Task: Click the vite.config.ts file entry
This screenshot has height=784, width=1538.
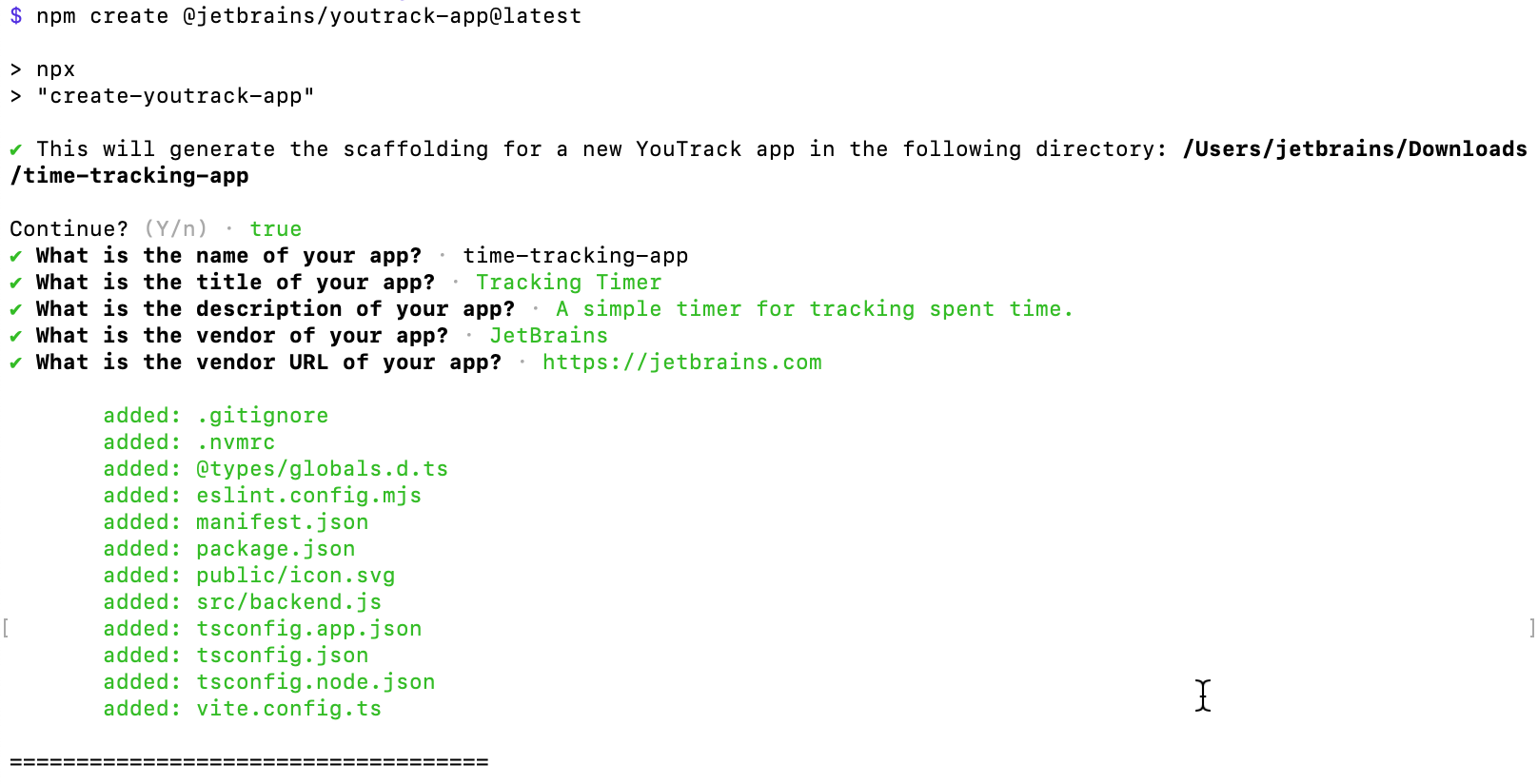Action: [x=288, y=709]
